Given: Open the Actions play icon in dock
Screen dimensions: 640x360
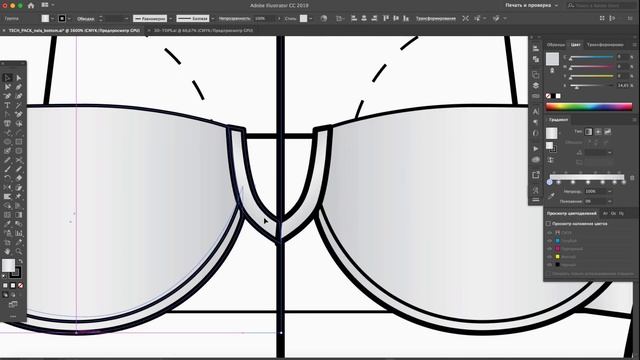Looking at the screenshot, I should click(x=536, y=149).
